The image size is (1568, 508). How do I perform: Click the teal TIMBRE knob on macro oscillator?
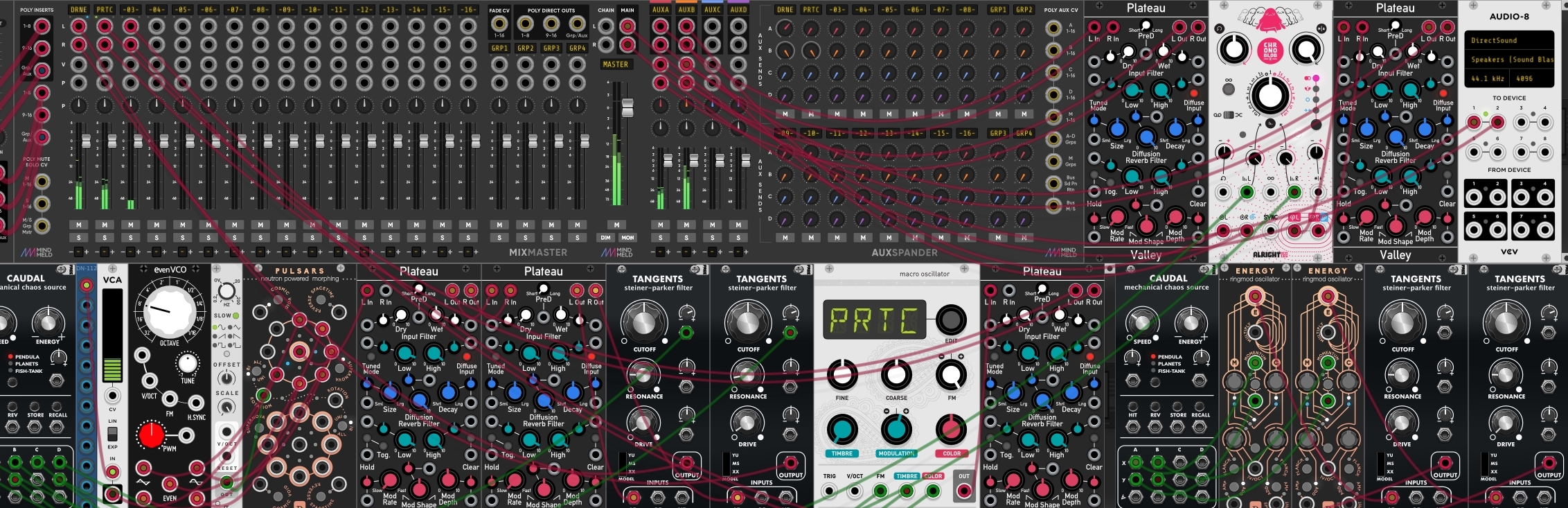coord(842,430)
